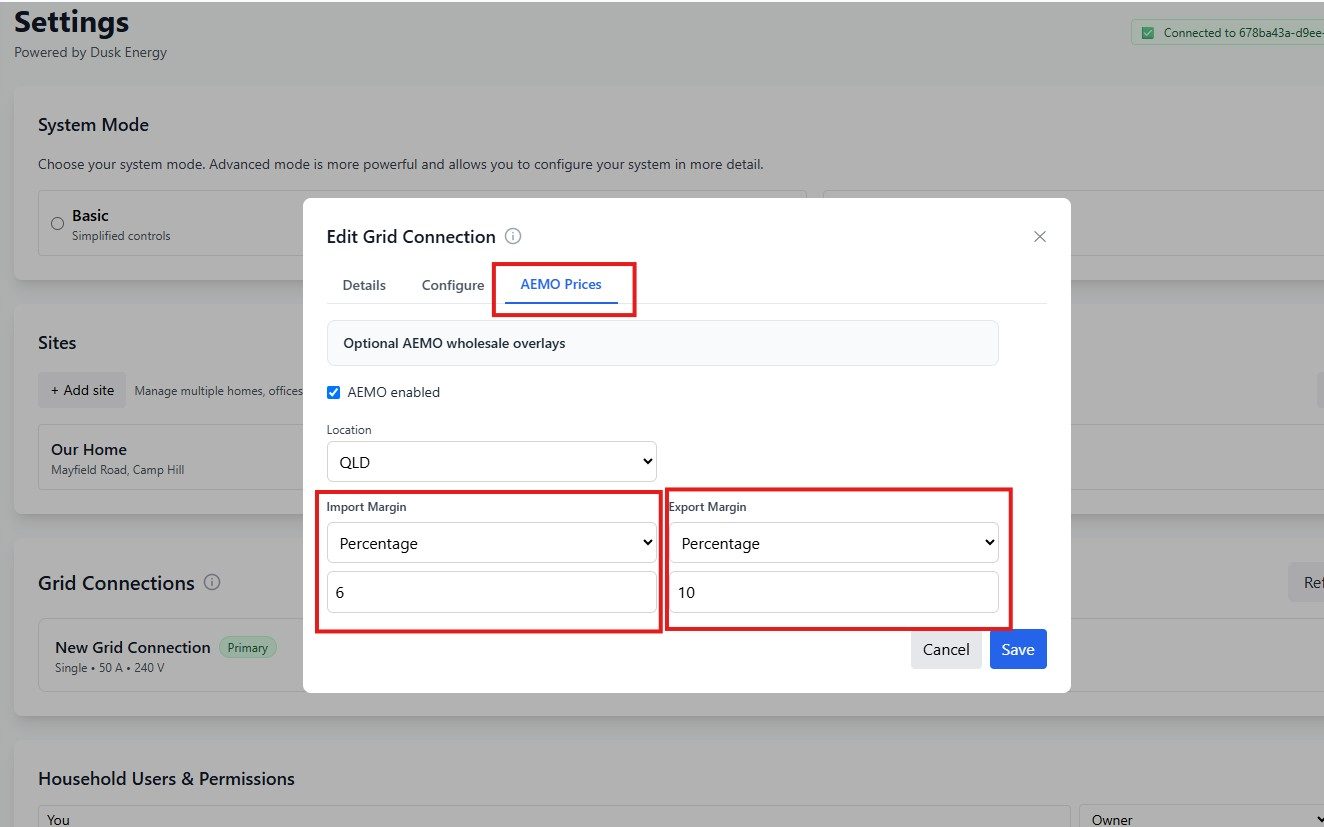Switch to the Configure tab

click(x=453, y=285)
